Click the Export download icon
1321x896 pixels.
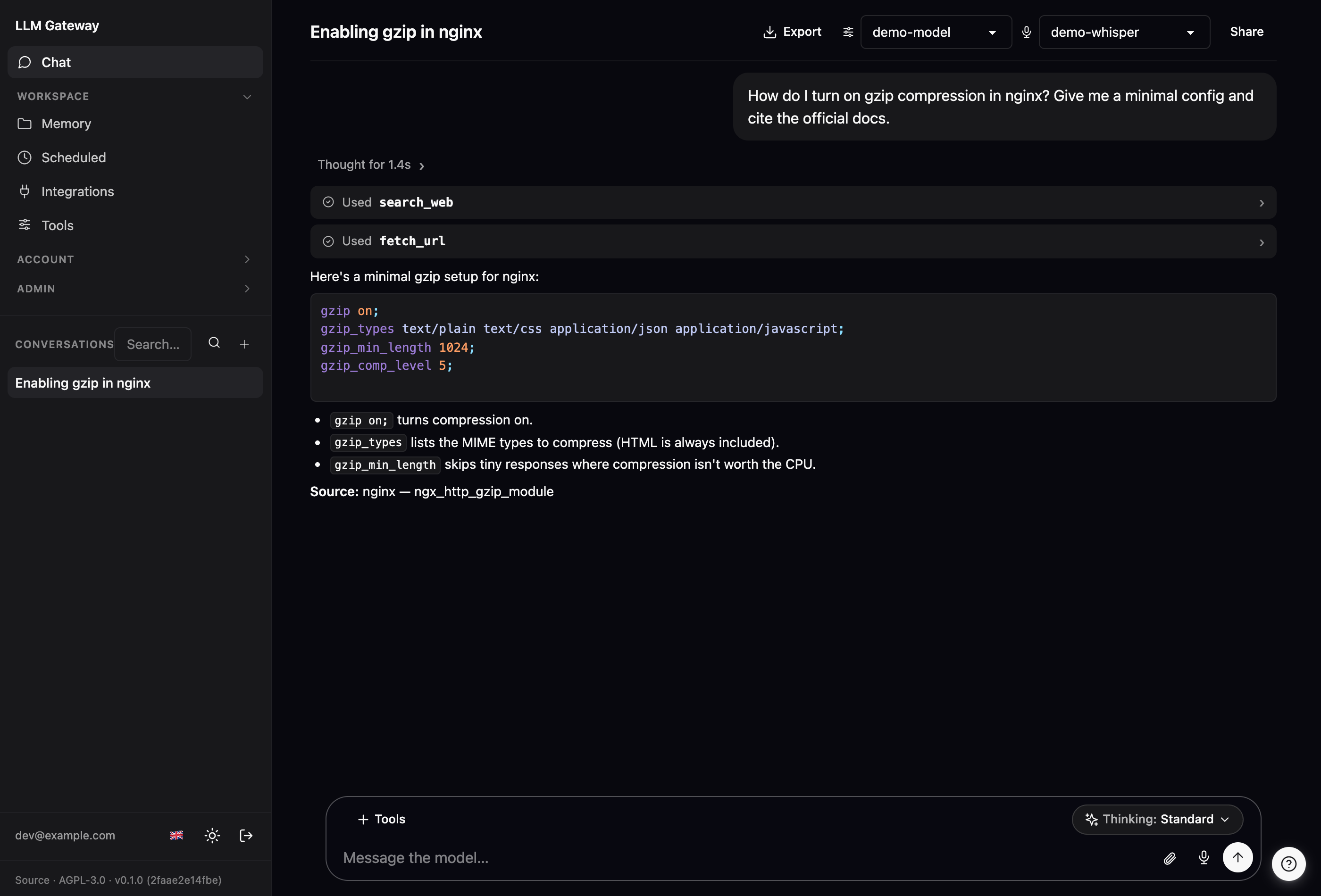[x=769, y=32]
